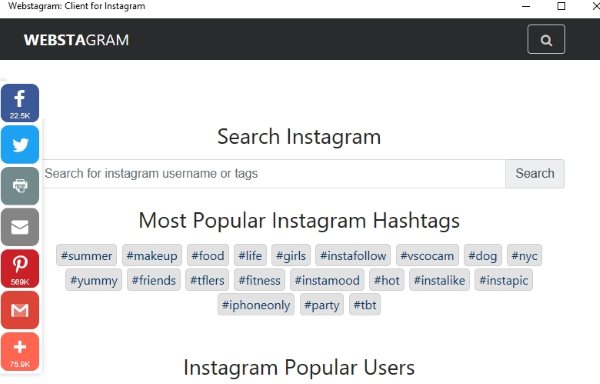
Task: Maximize the Webstagram window
Action: coord(561,6)
